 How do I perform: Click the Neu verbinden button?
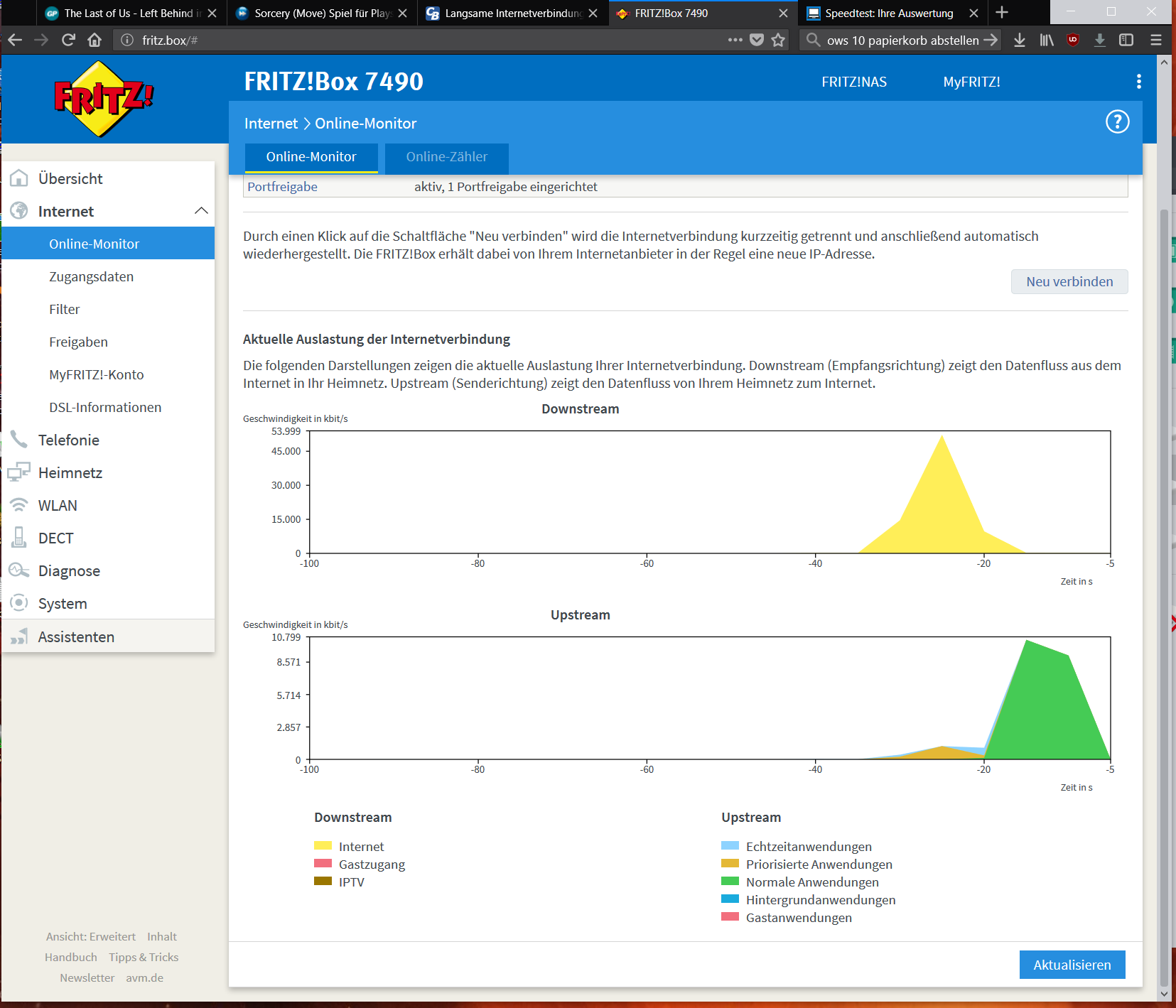1069,281
